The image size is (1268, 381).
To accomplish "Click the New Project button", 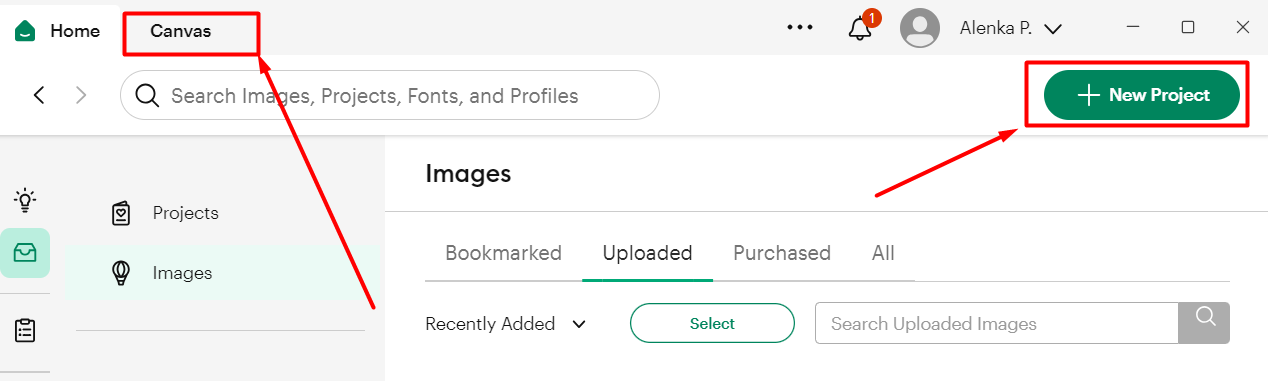I will (1142, 95).
